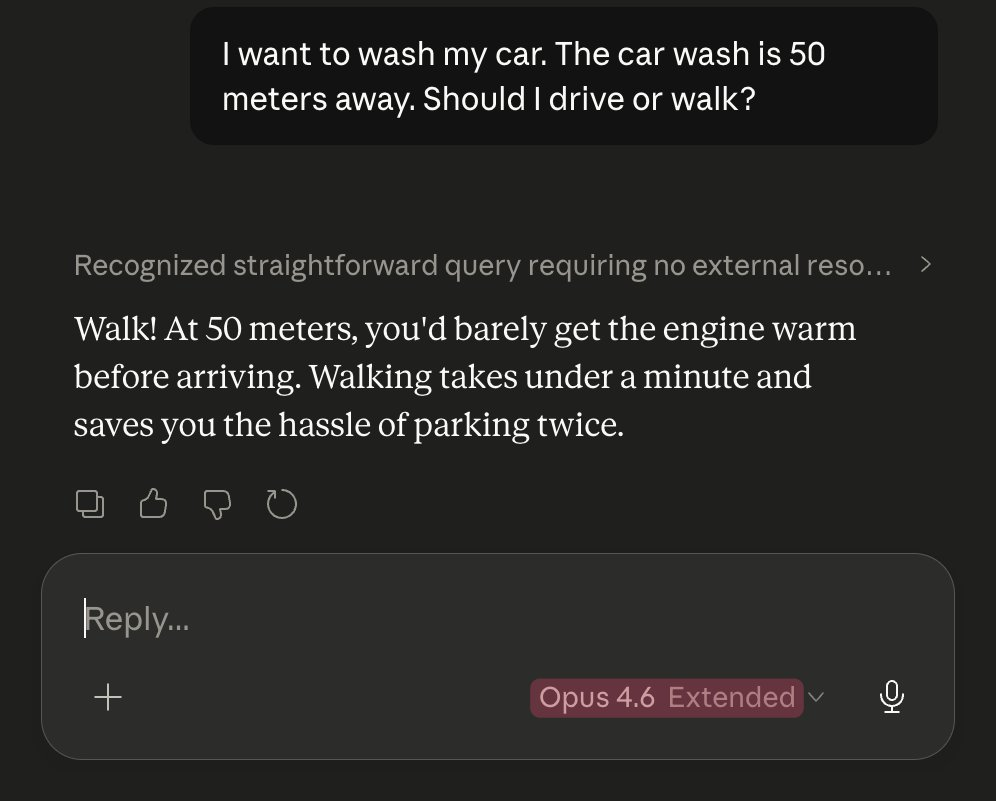
Task: Open the model selector dropdown arrow
Action: [816, 697]
